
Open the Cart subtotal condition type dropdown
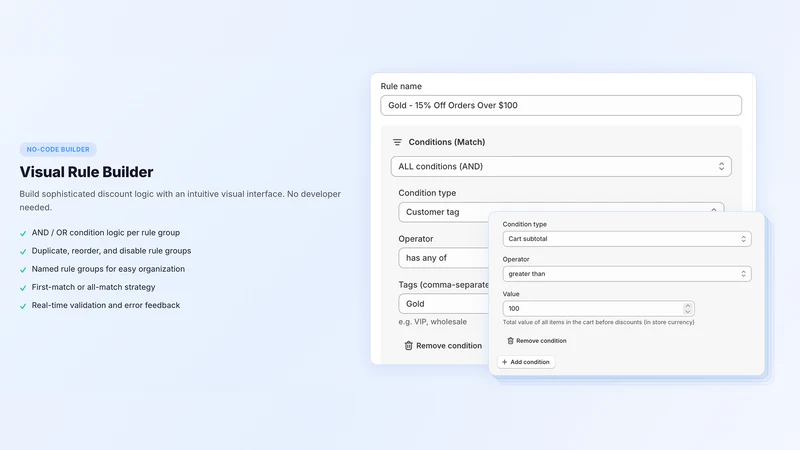coord(627,239)
